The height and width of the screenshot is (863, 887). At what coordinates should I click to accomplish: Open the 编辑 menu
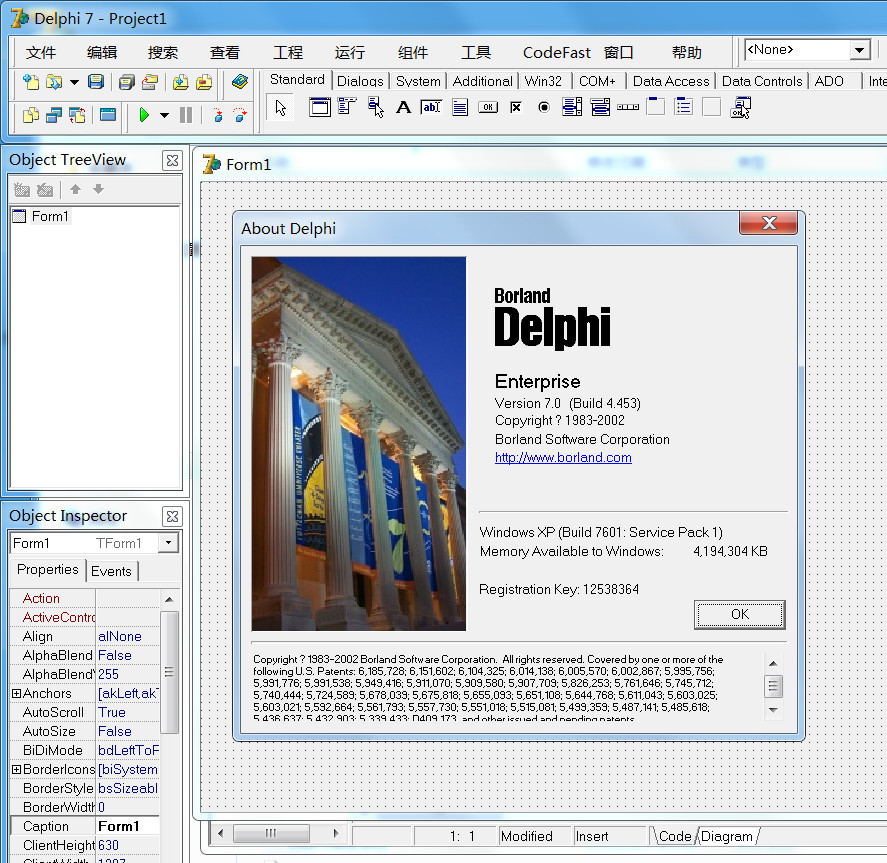point(102,53)
